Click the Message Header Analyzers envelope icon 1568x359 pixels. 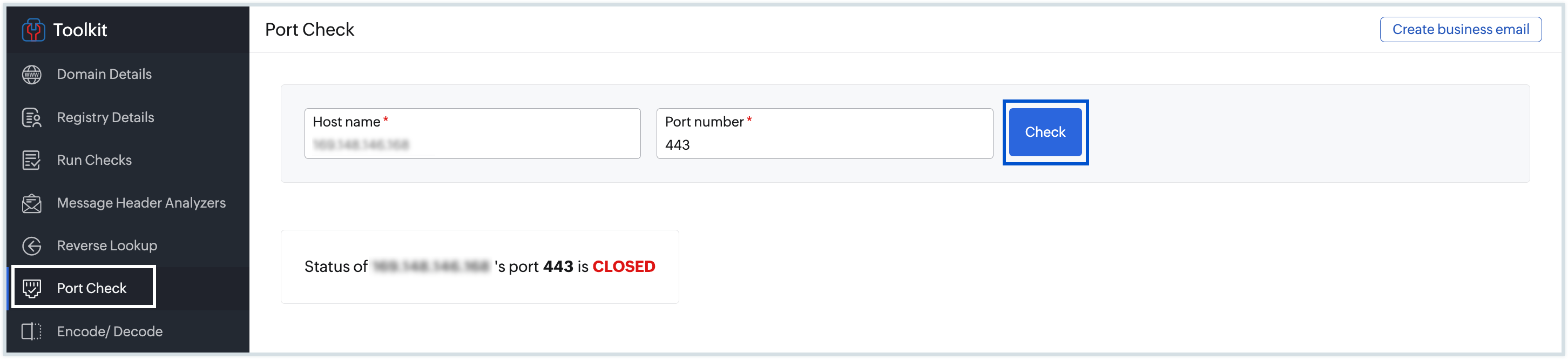(32, 203)
